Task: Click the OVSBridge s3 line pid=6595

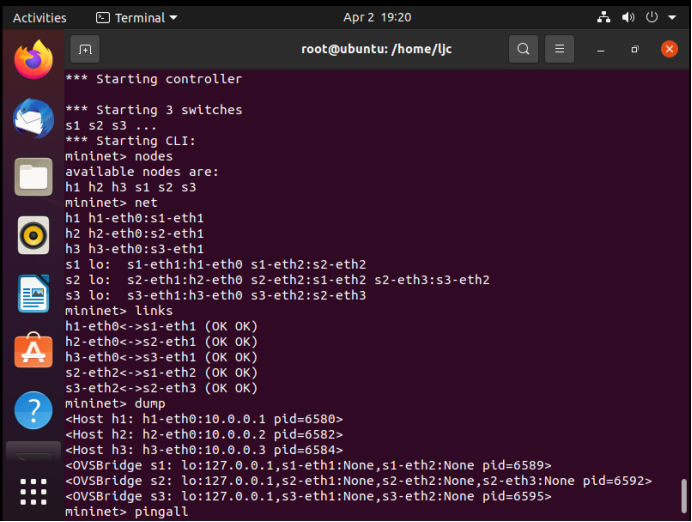Action: coord(308,496)
